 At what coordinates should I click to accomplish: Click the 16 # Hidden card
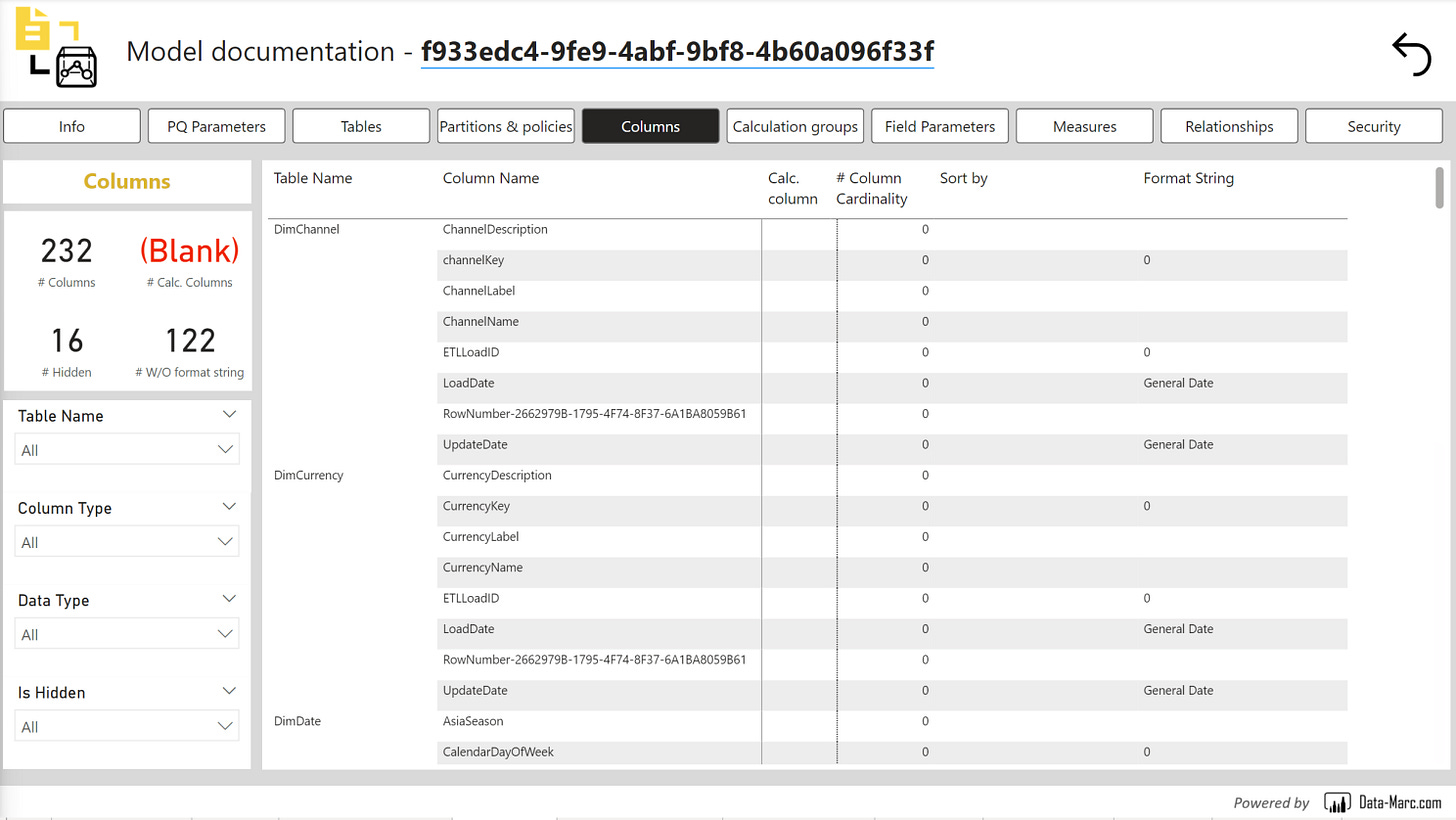(67, 352)
